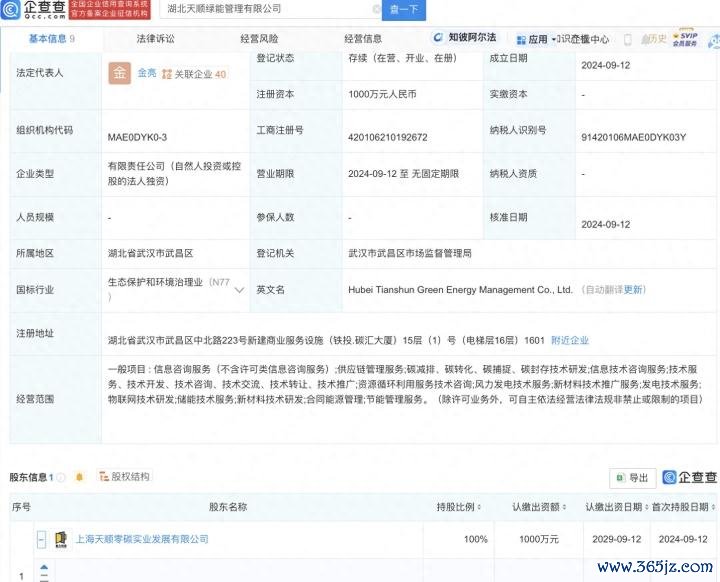Click the 2029-09-12 subscription date cell

[x=616, y=539]
